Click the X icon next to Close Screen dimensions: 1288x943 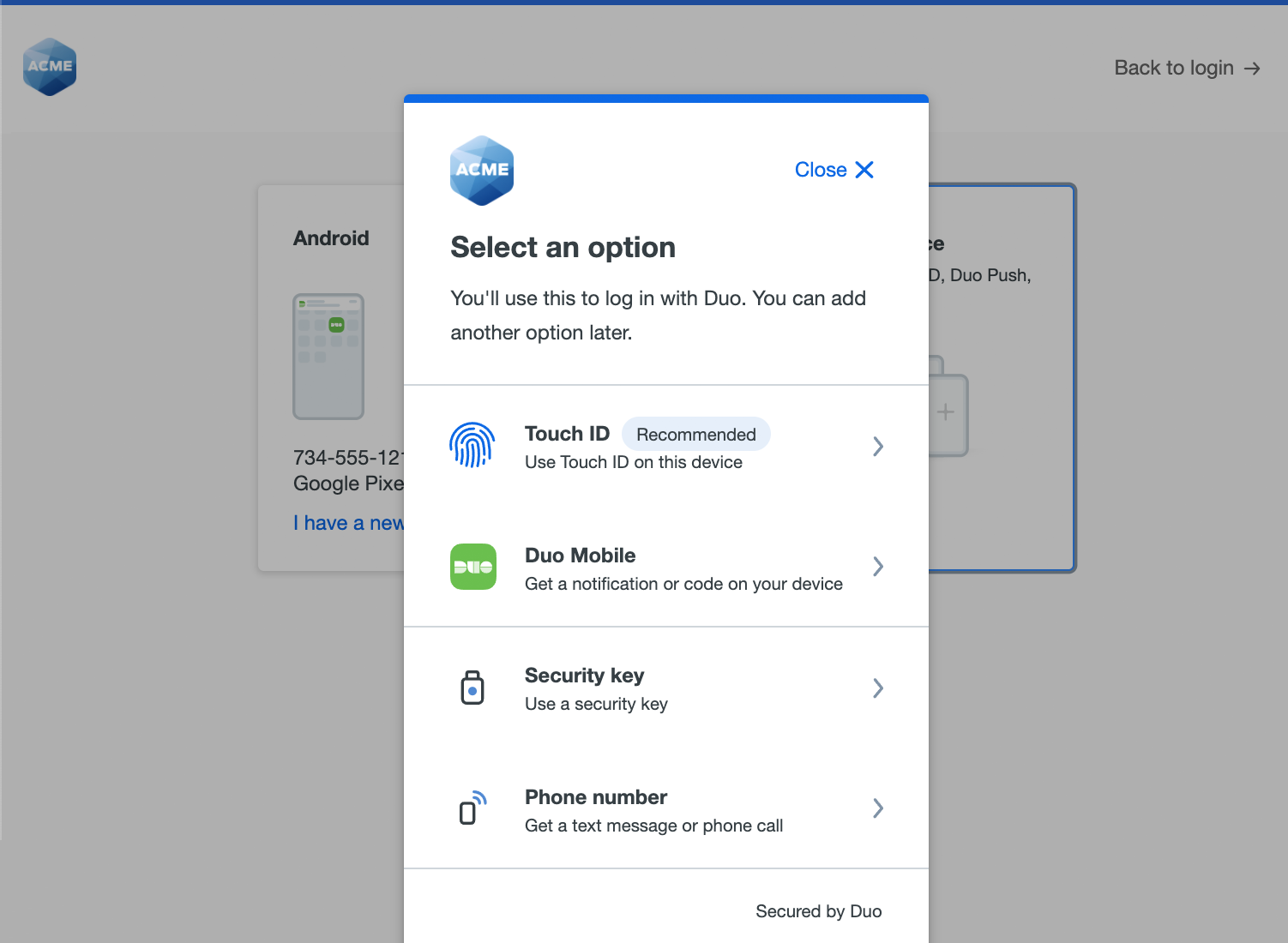(x=865, y=169)
